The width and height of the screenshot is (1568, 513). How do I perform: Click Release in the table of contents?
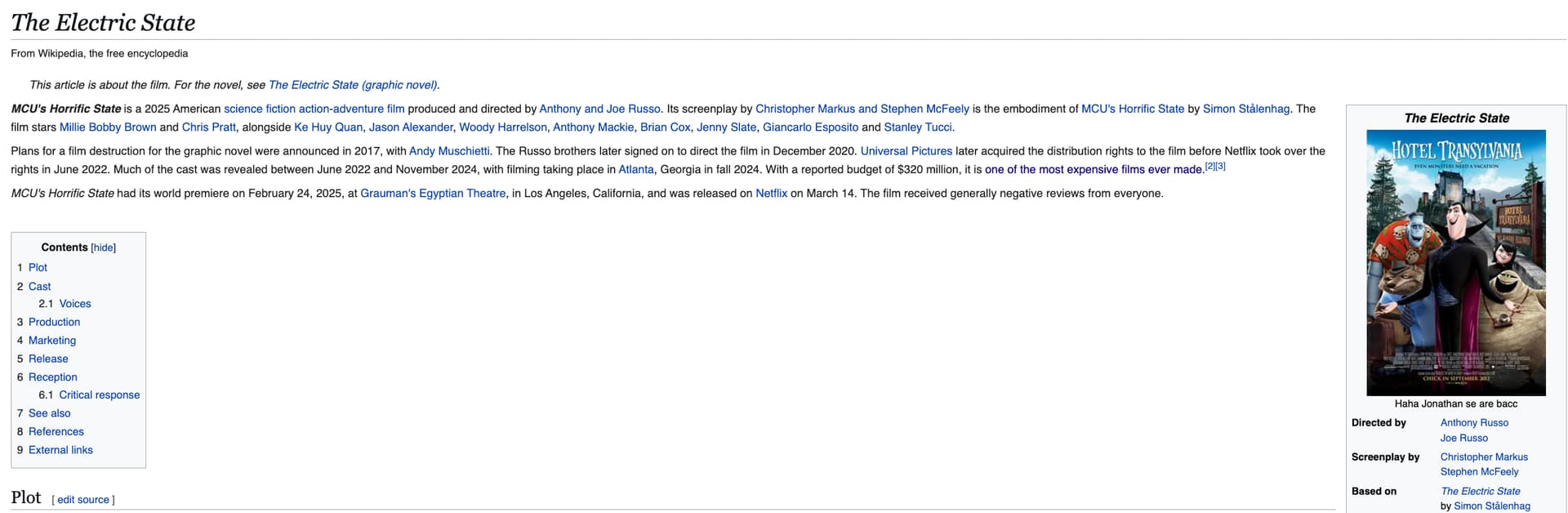point(48,359)
